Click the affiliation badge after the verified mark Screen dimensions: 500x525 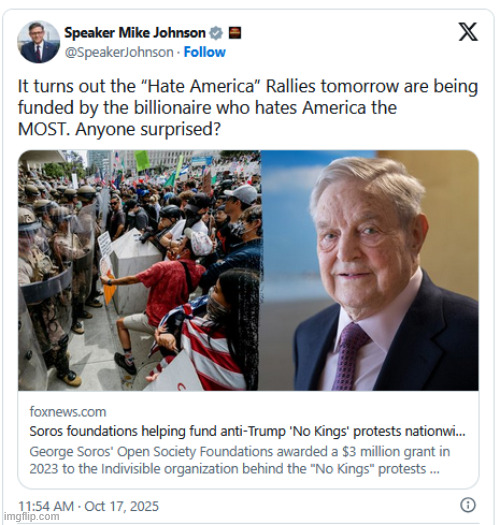coord(235,33)
